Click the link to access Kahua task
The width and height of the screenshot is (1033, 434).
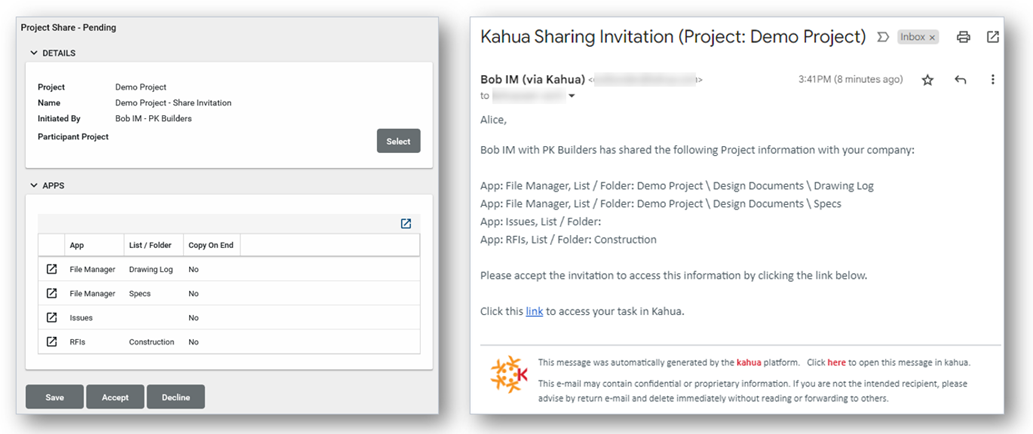534,312
